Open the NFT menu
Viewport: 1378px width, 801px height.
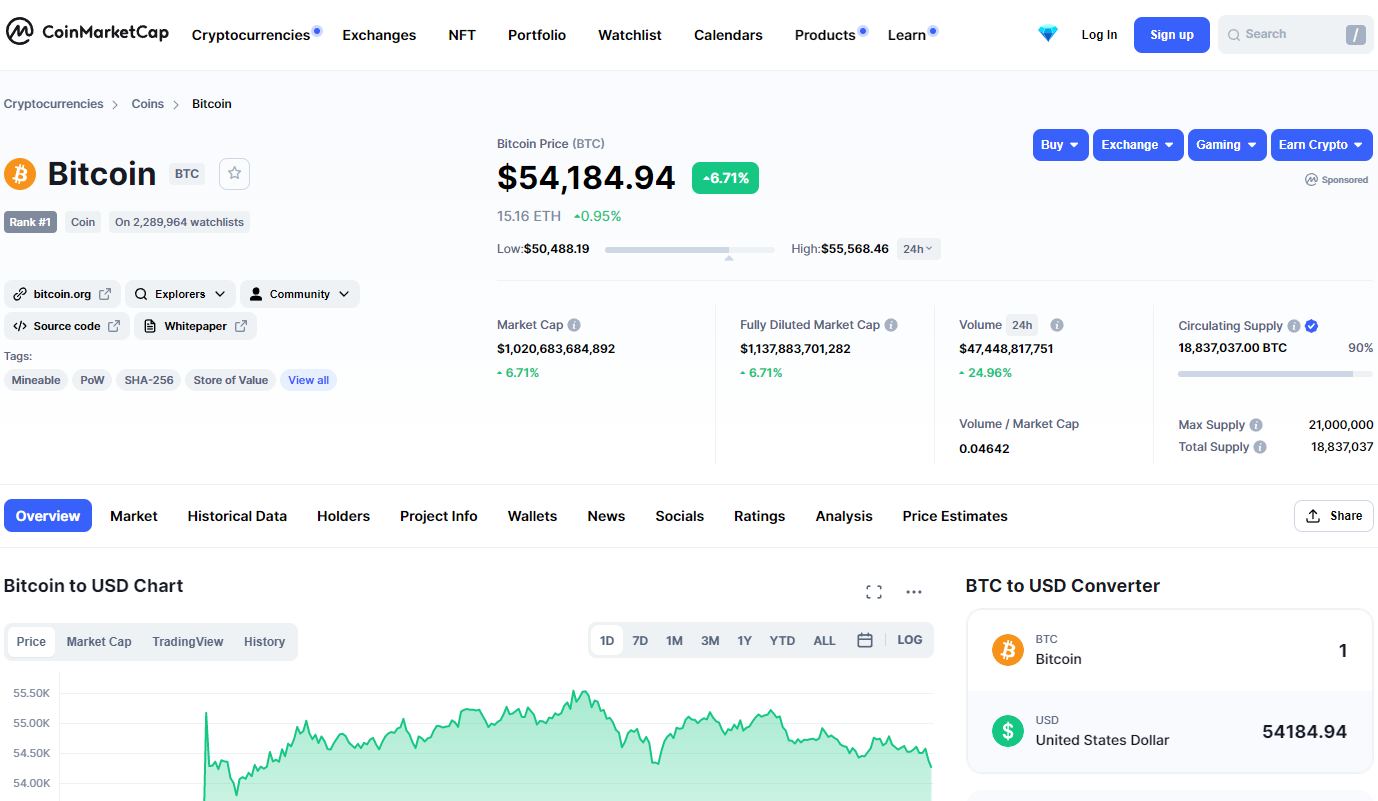[x=462, y=35]
